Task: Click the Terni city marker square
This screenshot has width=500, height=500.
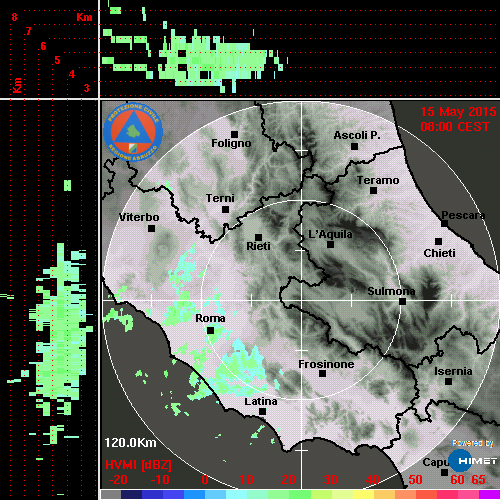Action: click(x=225, y=209)
